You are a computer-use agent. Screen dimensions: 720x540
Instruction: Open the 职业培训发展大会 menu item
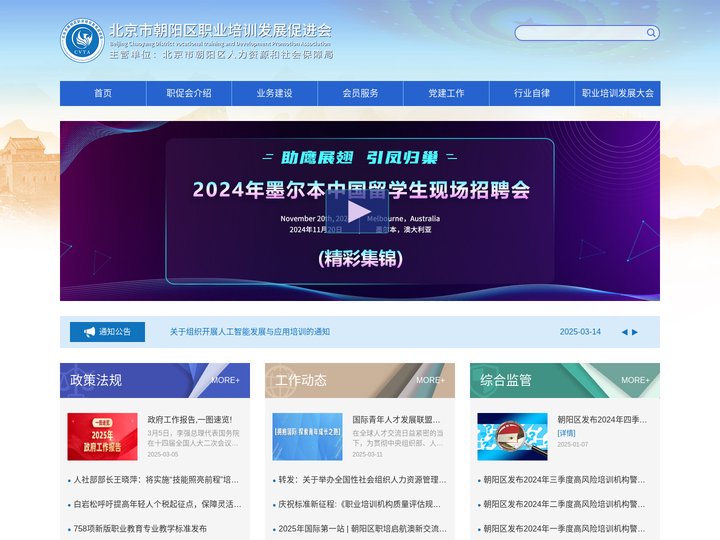(x=618, y=93)
